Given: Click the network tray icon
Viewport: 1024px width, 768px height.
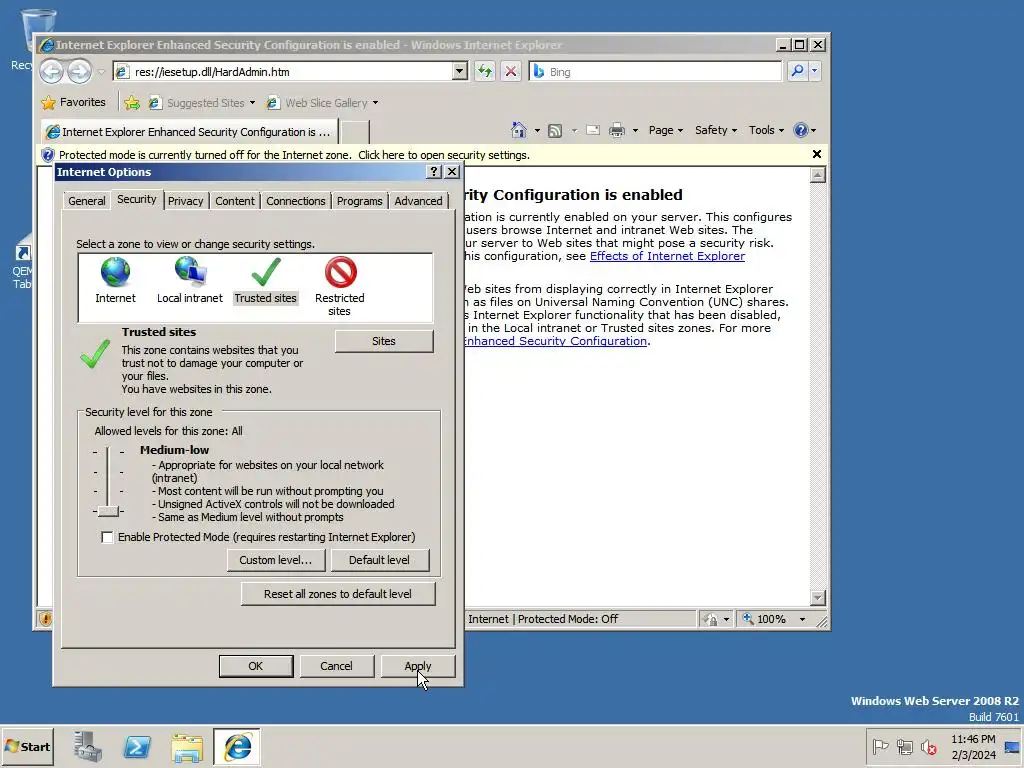Looking at the screenshot, I should (904, 746).
